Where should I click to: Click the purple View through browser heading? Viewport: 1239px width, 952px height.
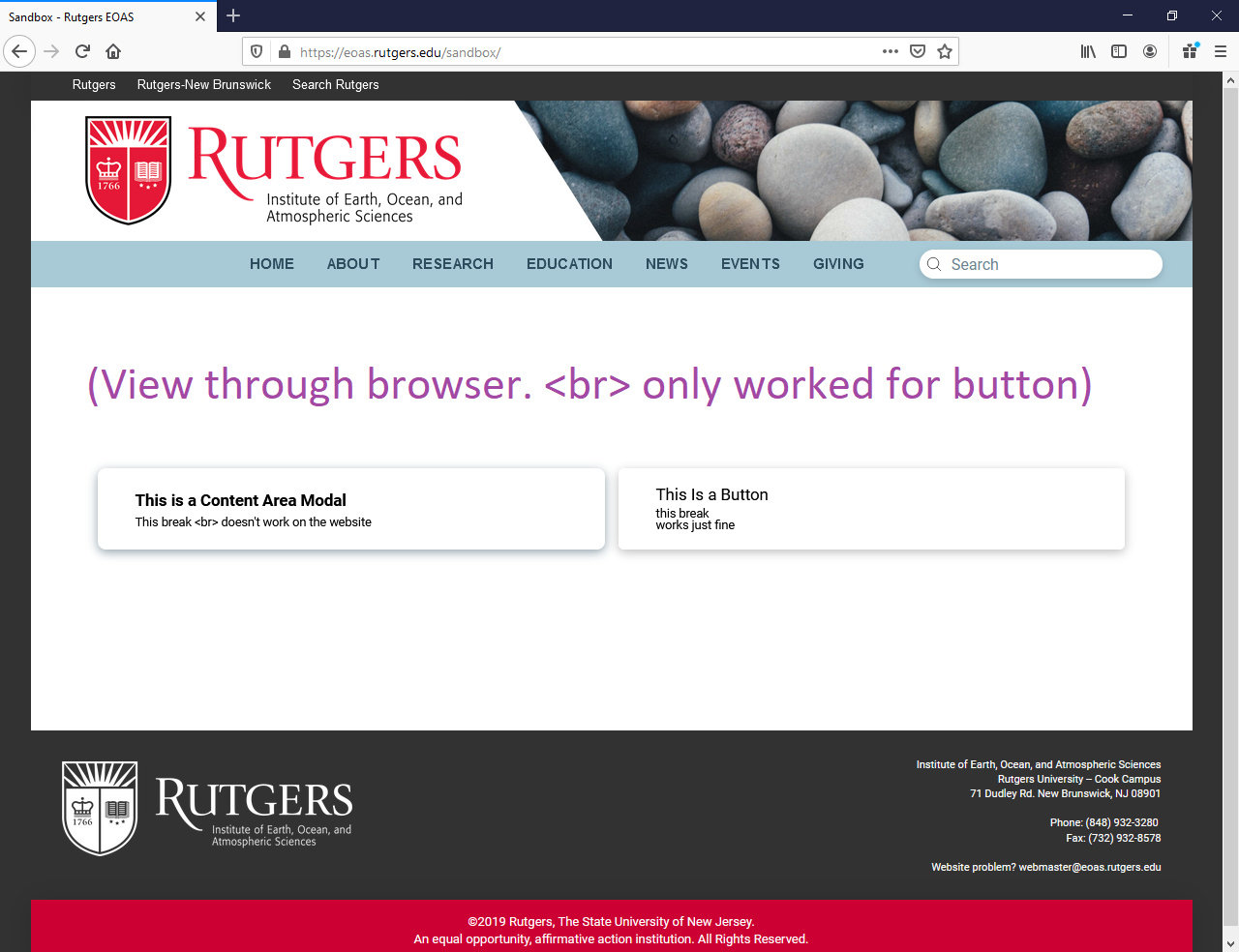coord(589,384)
